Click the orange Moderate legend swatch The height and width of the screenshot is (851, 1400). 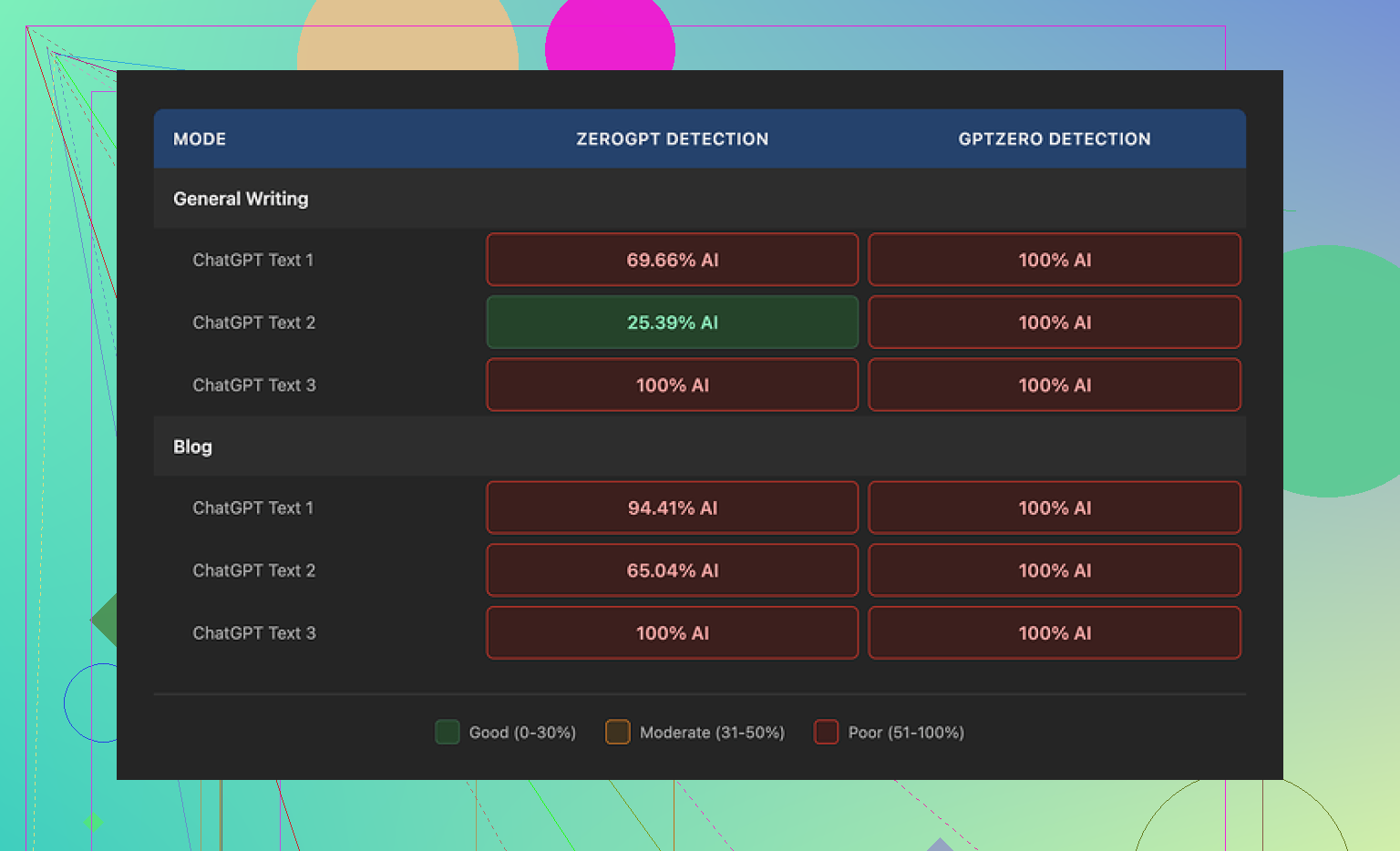pos(617,732)
